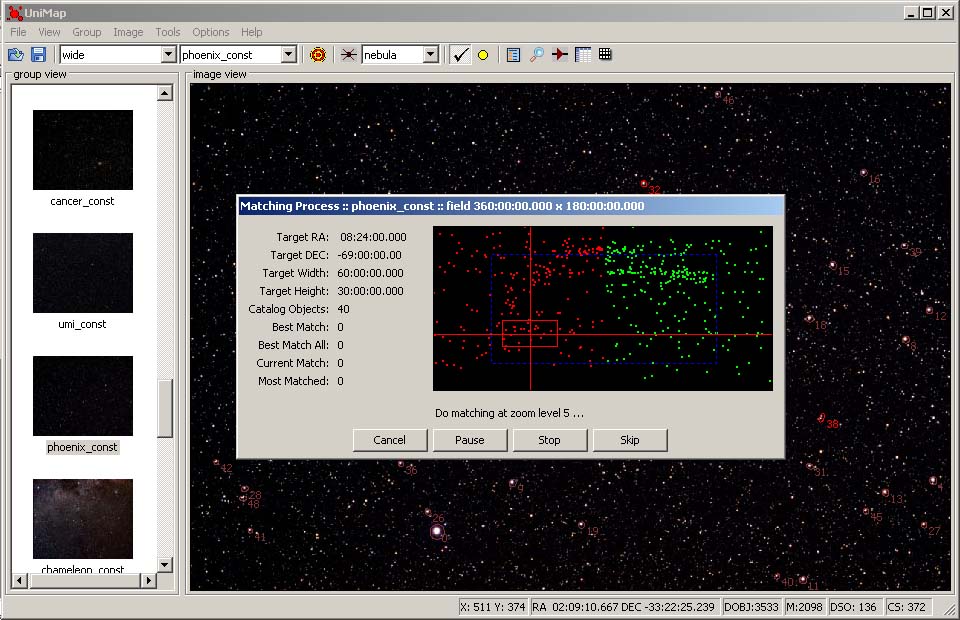Open the File menu
The width and height of the screenshot is (960, 620).
[x=18, y=32]
